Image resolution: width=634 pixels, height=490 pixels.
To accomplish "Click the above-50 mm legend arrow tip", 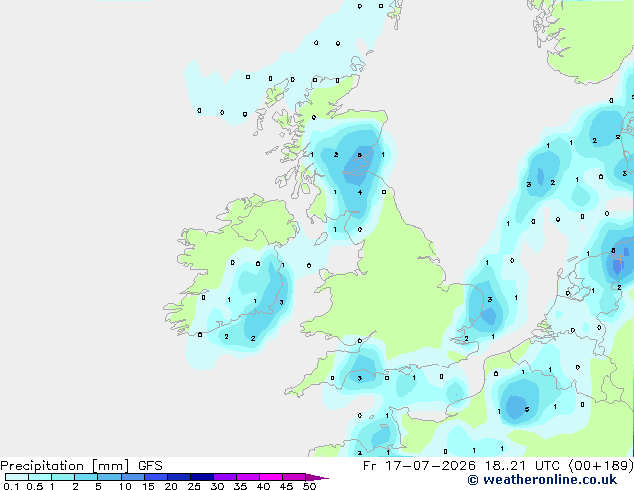I will coord(317,477).
